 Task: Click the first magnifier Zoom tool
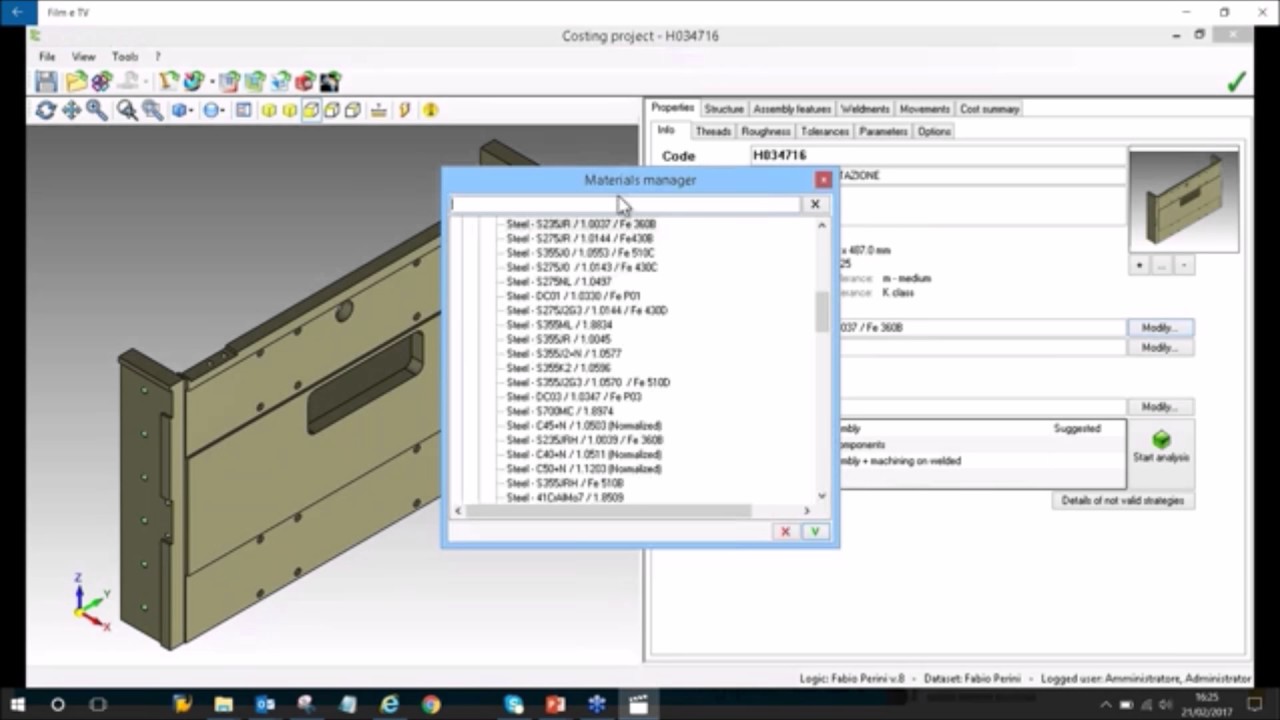tap(97, 110)
